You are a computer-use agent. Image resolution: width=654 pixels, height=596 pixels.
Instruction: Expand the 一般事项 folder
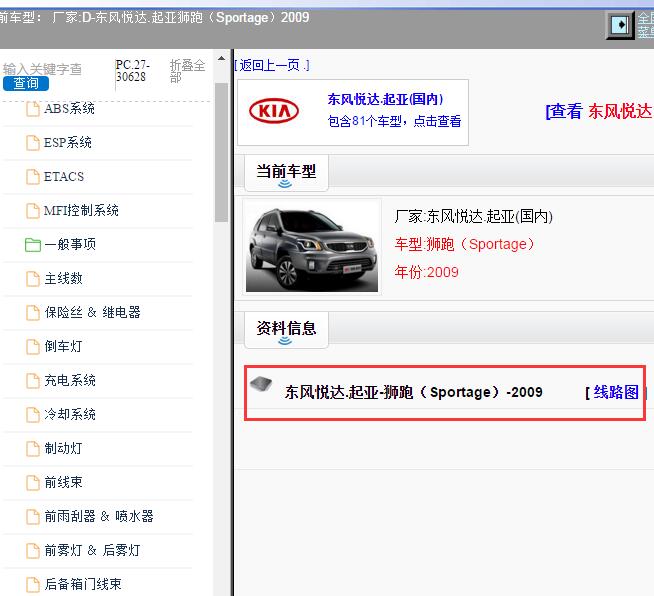pos(70,244)
